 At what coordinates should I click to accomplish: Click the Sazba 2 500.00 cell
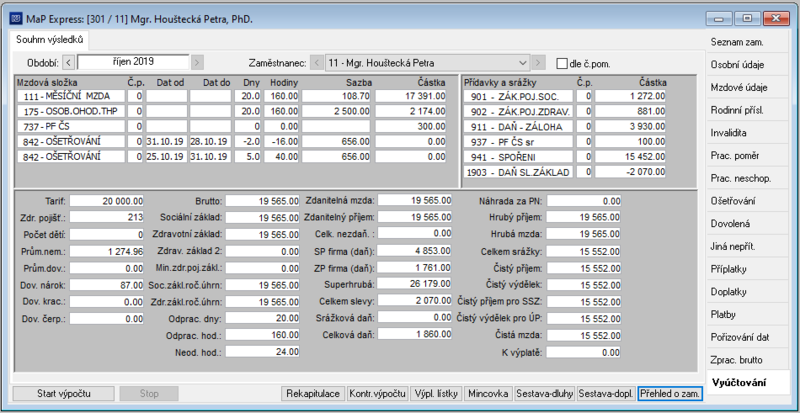336,111
